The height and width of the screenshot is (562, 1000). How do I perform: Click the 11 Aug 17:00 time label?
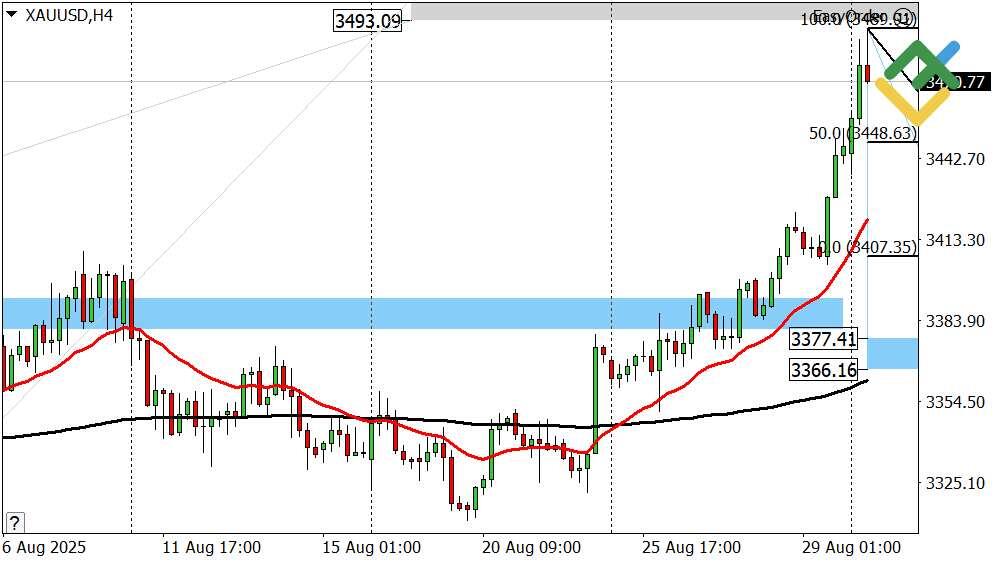(212, 548)
